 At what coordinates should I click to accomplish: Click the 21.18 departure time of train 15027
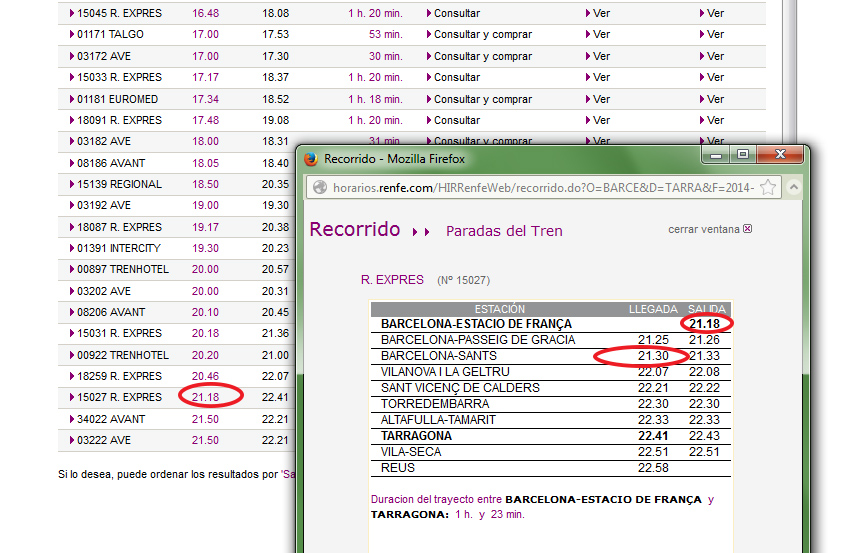[205, 398]
